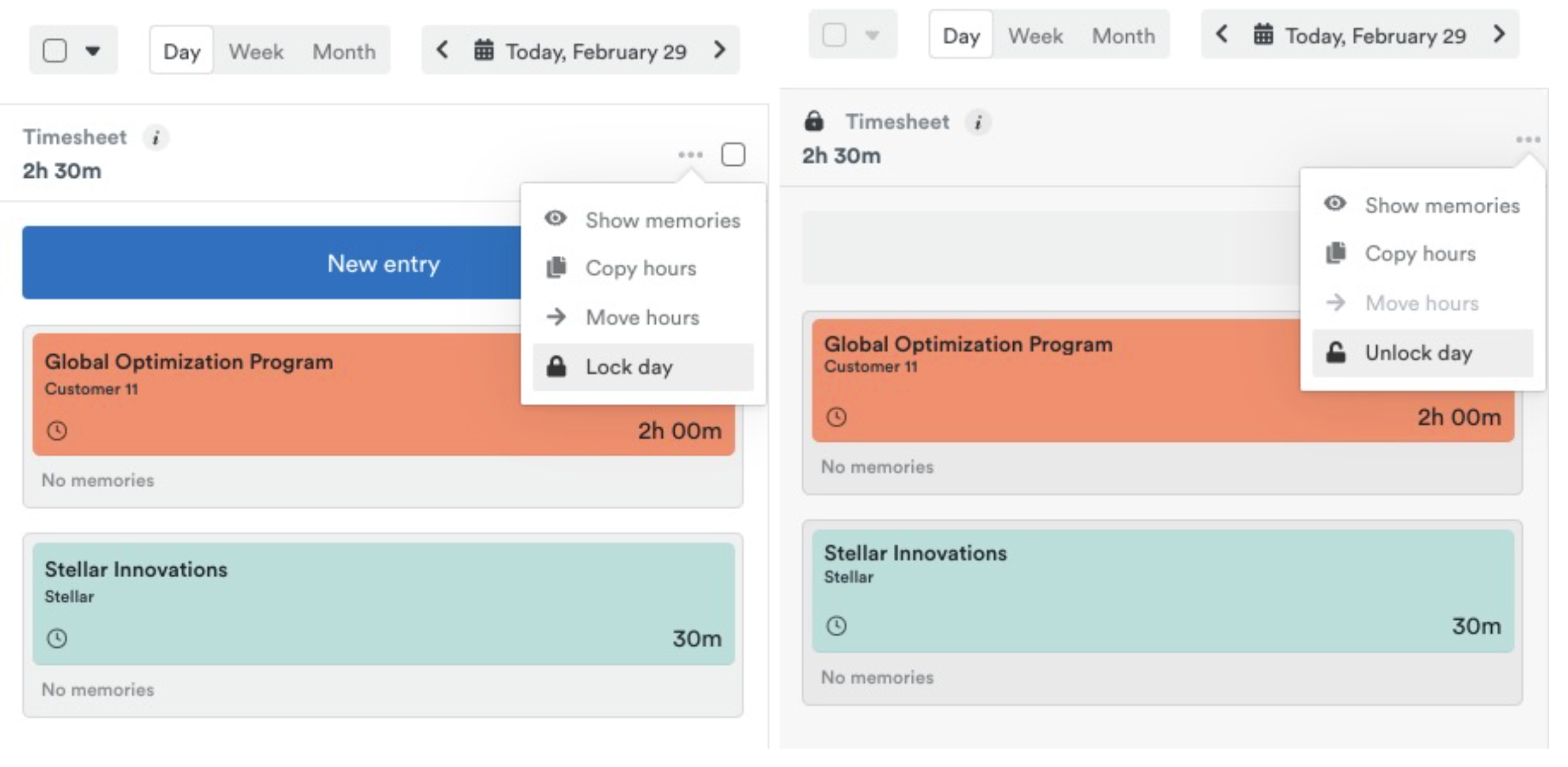Open three-dots menu in locked timesheet header

(x=1527, y=140)
